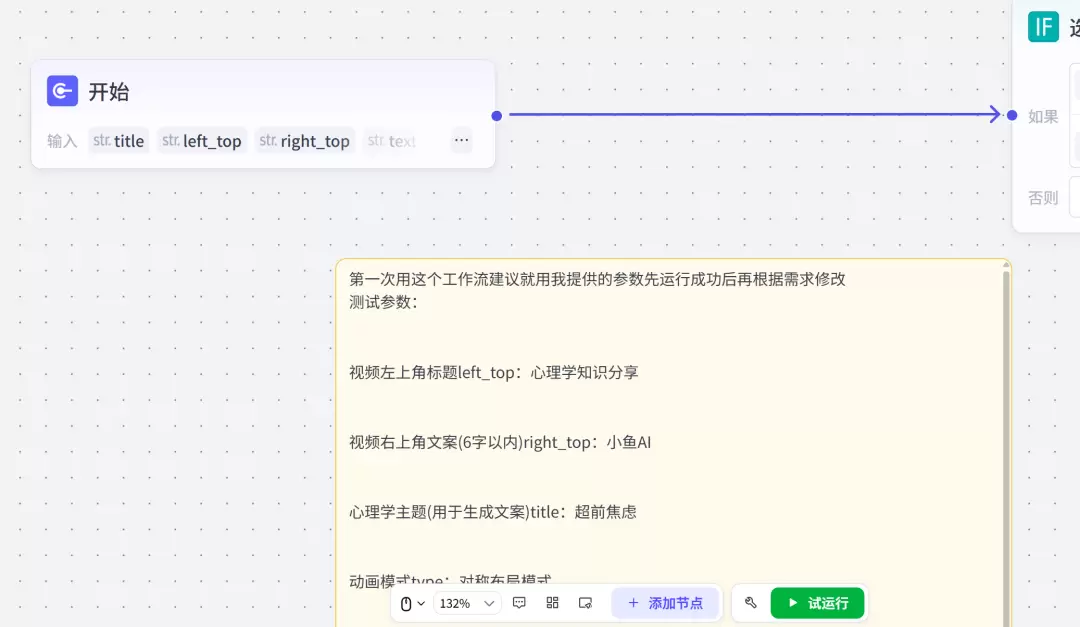Screen dimensions: 1080x627
Task: Click the title input tag on 开始 node
Action: pos(118,141)
